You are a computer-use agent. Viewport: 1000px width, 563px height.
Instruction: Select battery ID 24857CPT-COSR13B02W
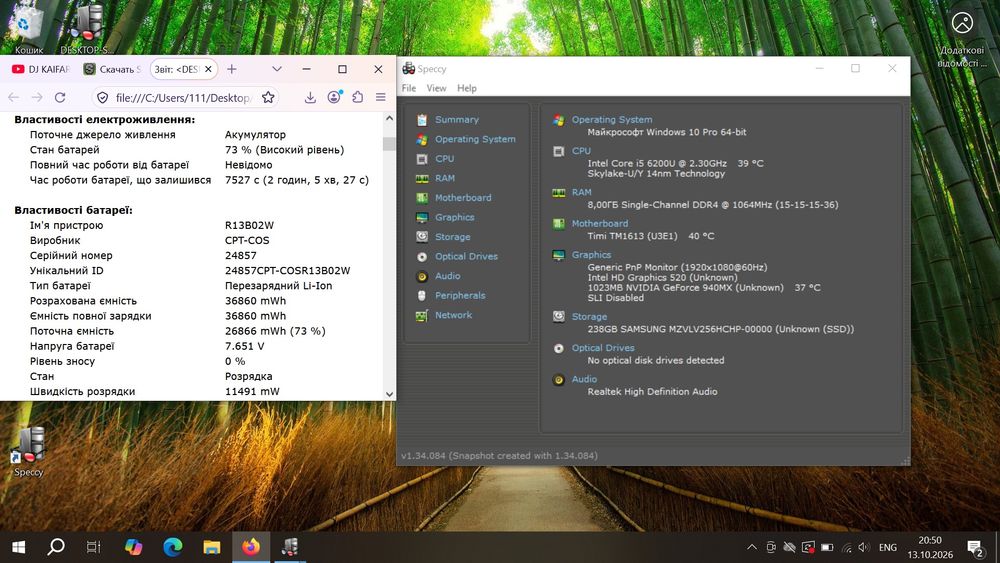pos(288,270)
